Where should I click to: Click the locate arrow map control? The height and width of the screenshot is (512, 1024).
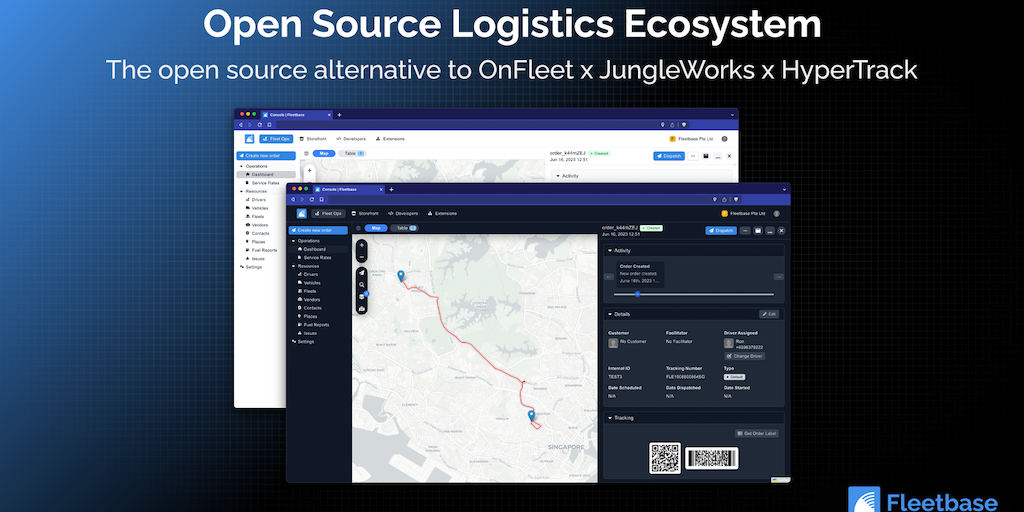tap(362, 272)
